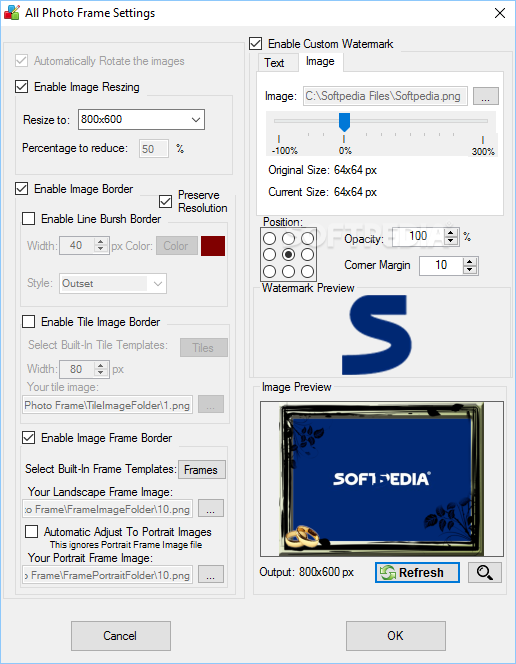Select the top-right watermark position radio
Image resolution: width=516 pixels, height=664 pixels.
click(307, 238)
